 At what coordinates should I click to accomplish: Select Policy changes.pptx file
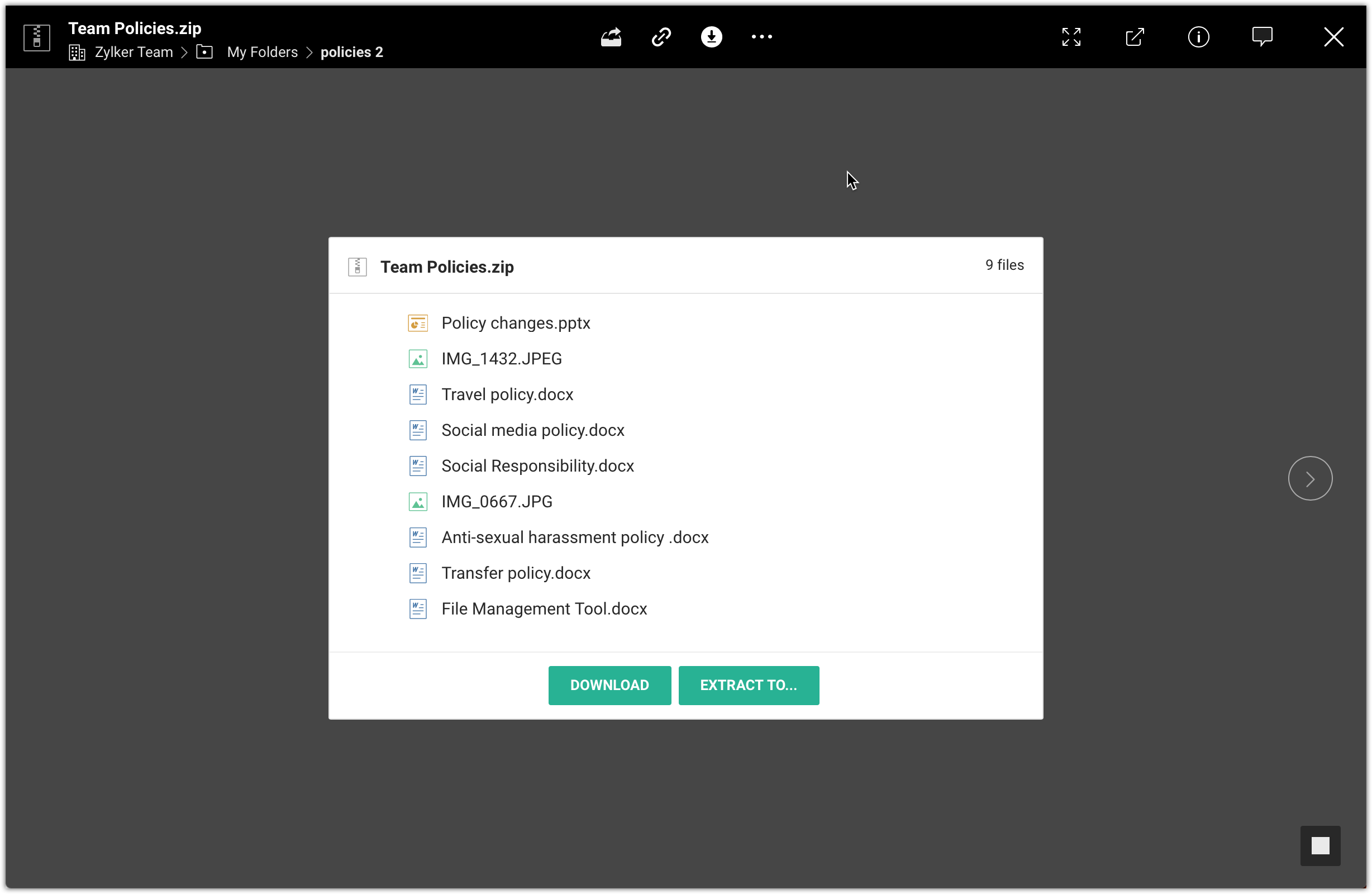click(x=515, y=323)
